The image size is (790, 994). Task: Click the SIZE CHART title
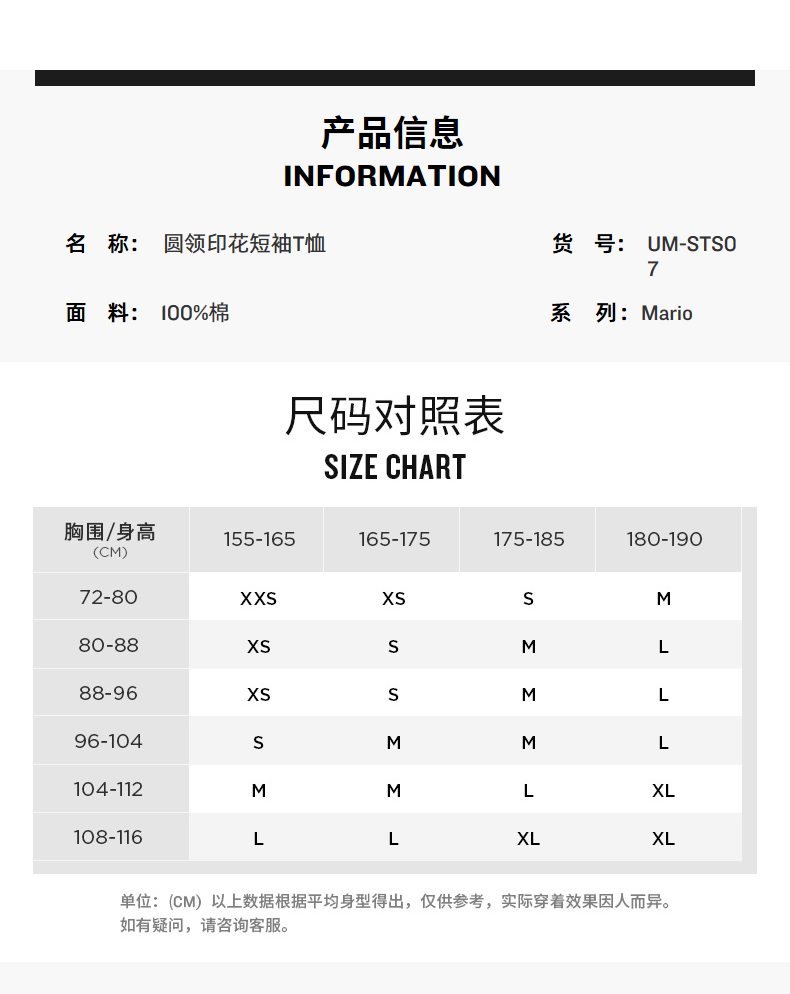395,467
